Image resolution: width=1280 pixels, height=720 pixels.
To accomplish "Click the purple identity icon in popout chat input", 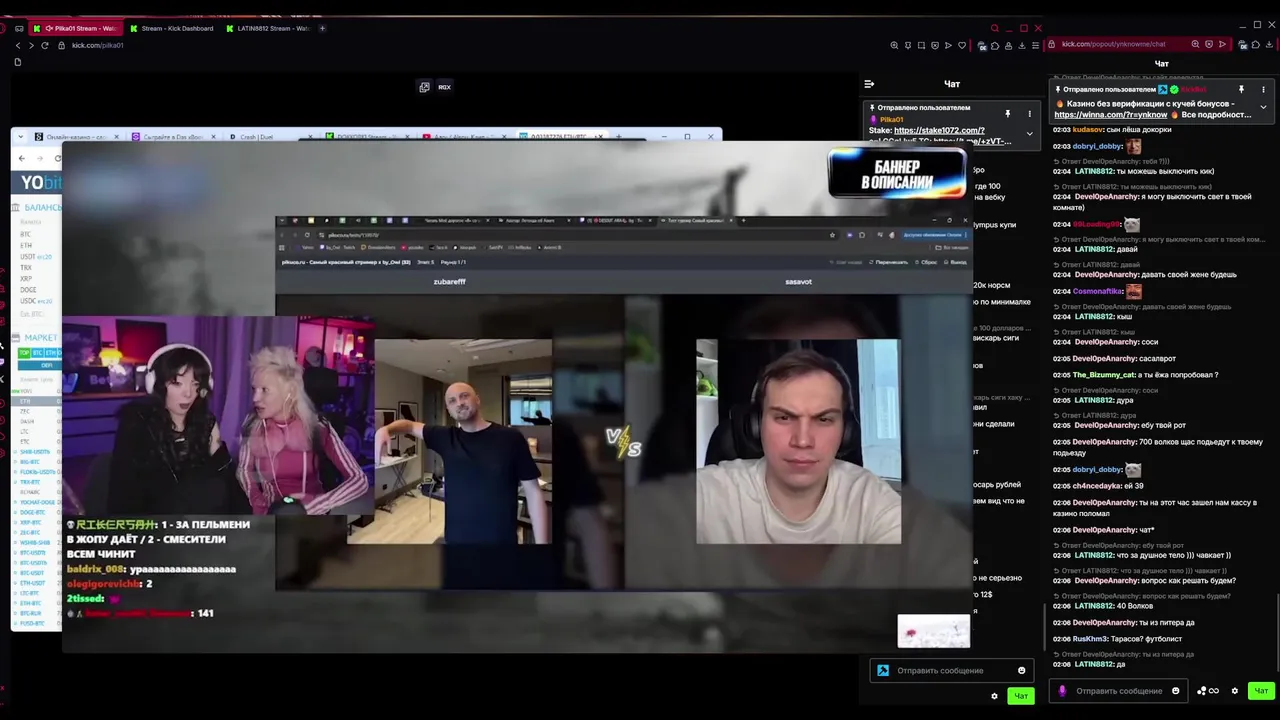I will tap(1062, 691).
